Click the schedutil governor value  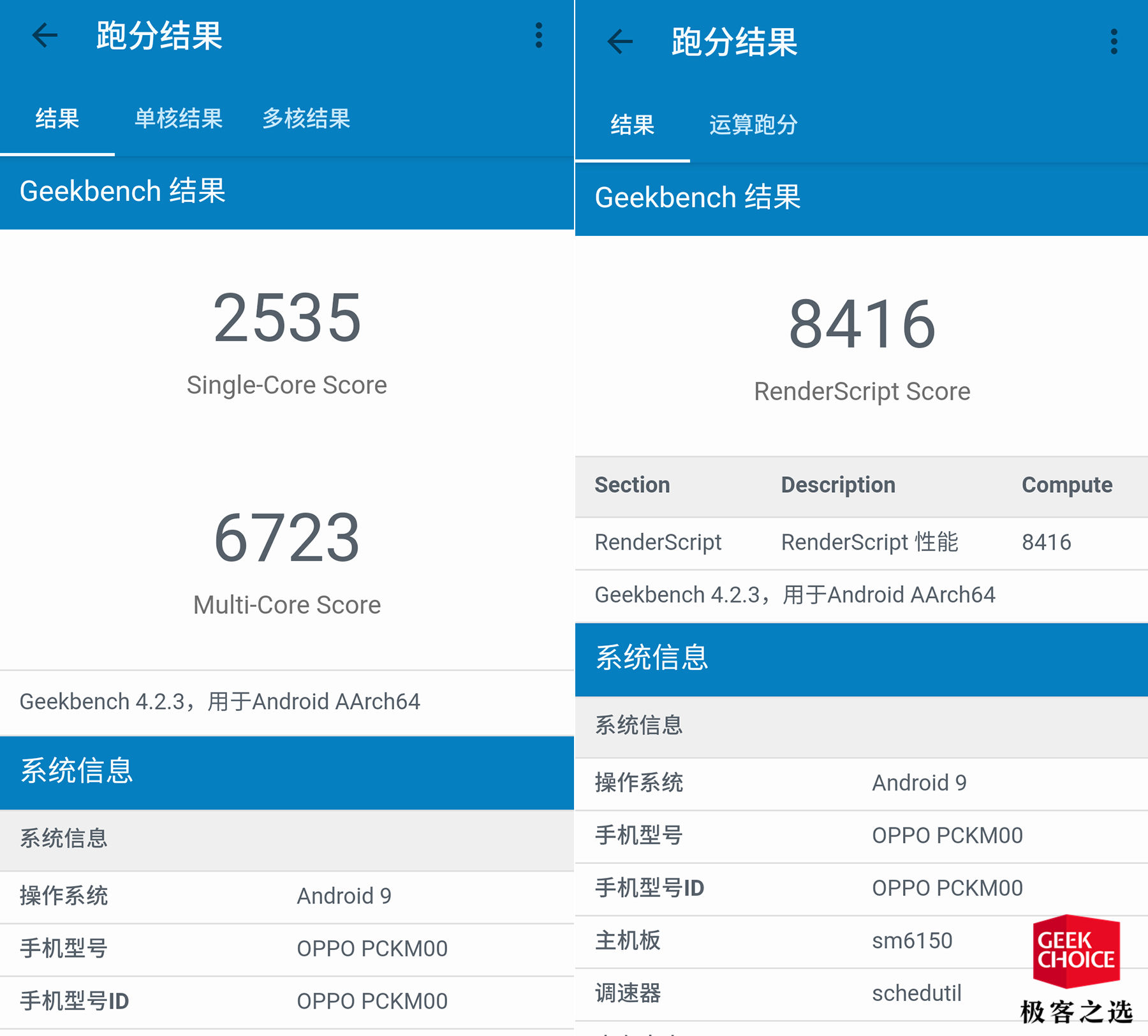tap(917, 993)
